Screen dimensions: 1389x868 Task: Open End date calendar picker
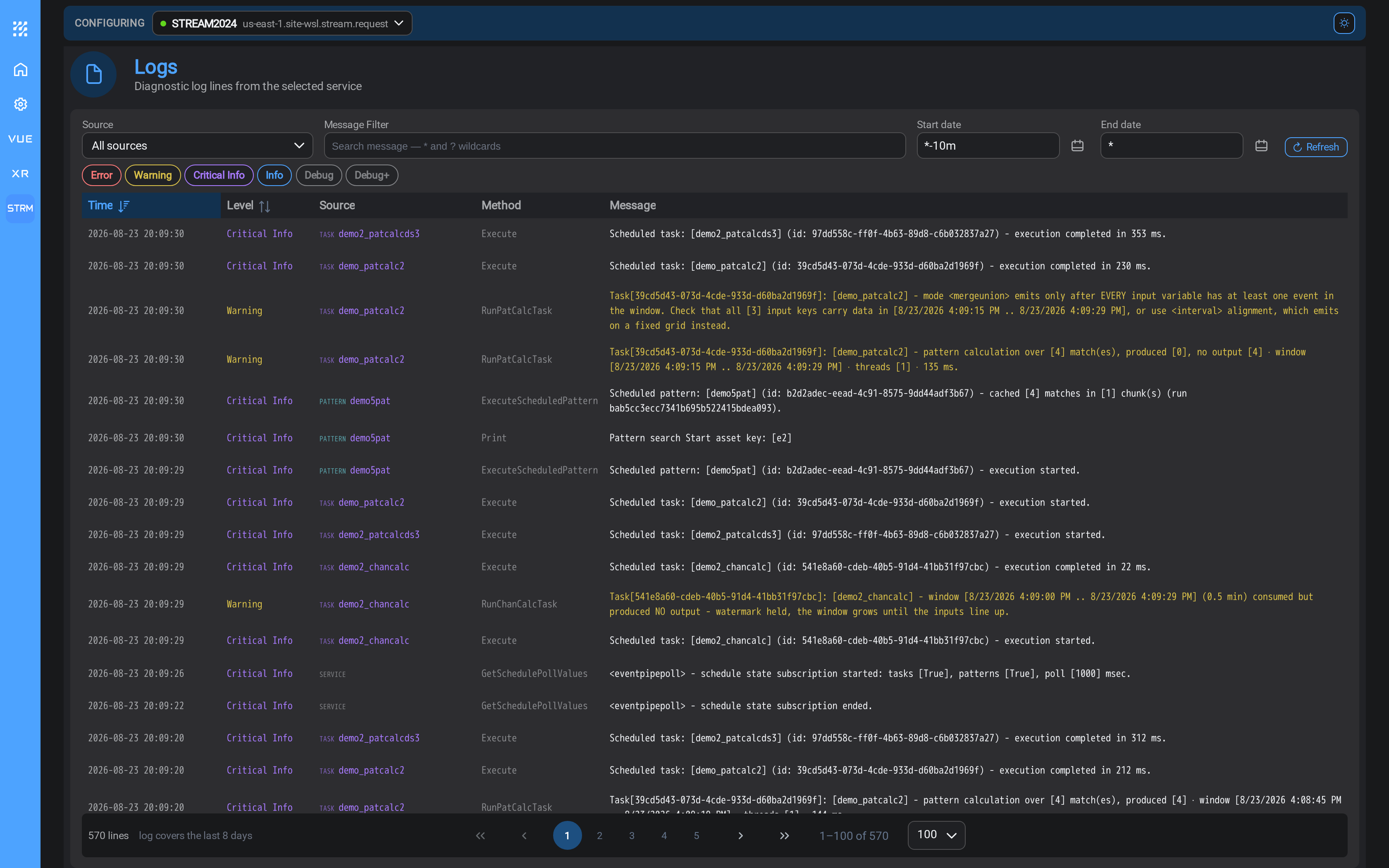click(1261, 146)
